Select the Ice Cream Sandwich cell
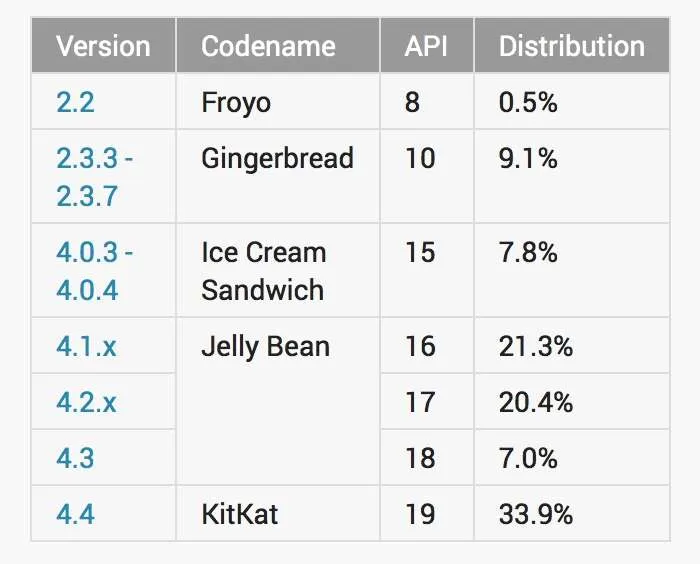The width and height of the screenshot is (700, 564). (x=278, y=271)
